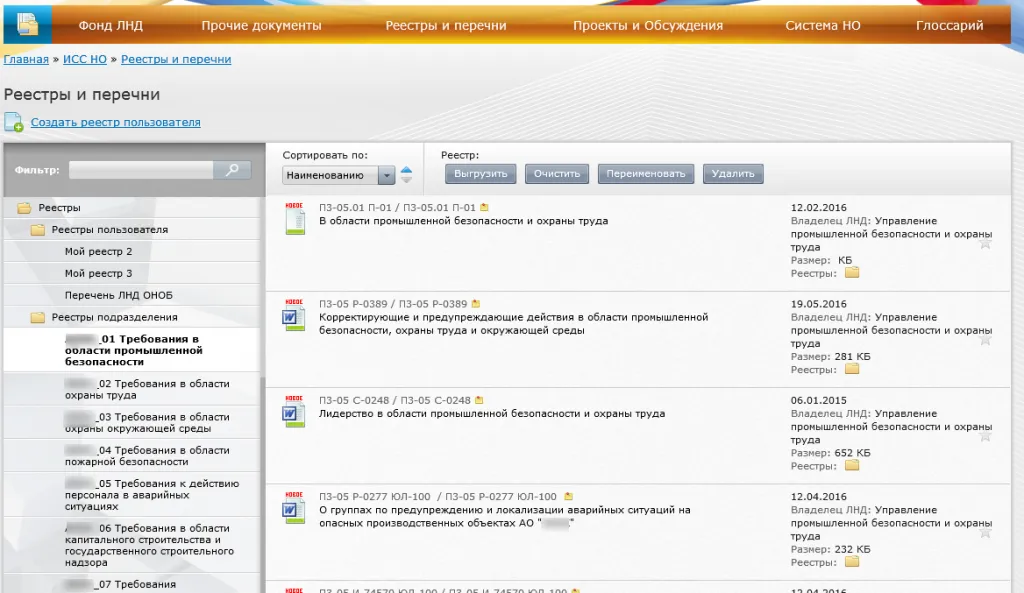
Task: Open 'Проекты и Обсуждения' menu
Action: [x=647, y=26]
